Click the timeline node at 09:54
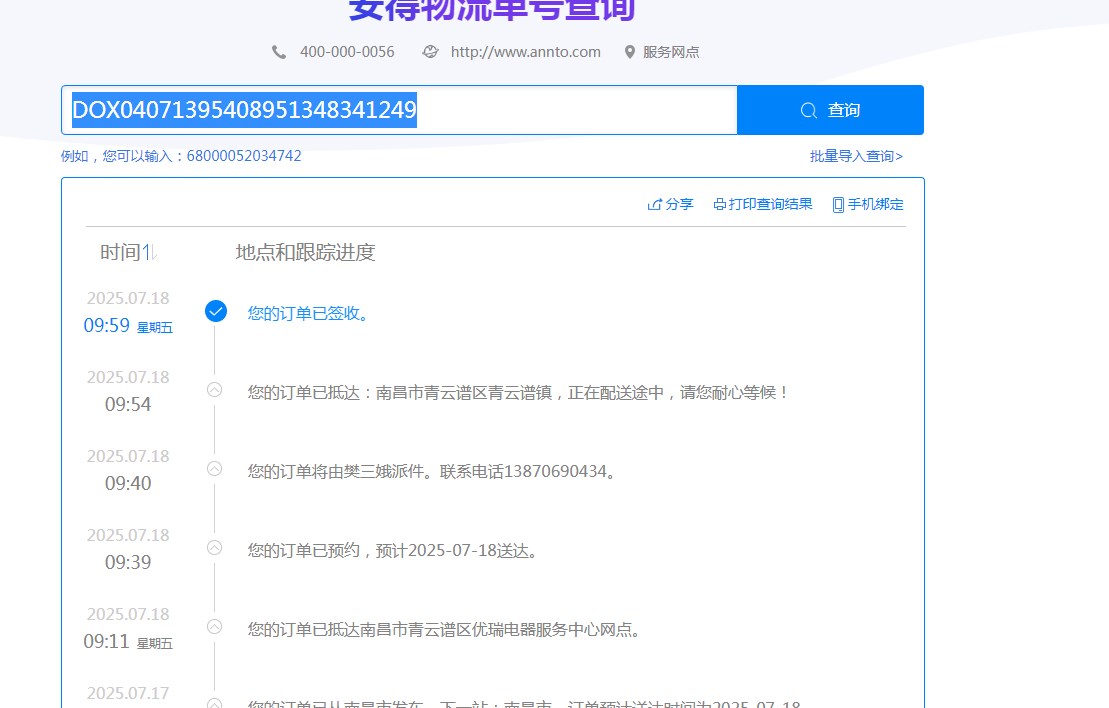This screenshot has width=1109, height=708. tap(214, 390)
